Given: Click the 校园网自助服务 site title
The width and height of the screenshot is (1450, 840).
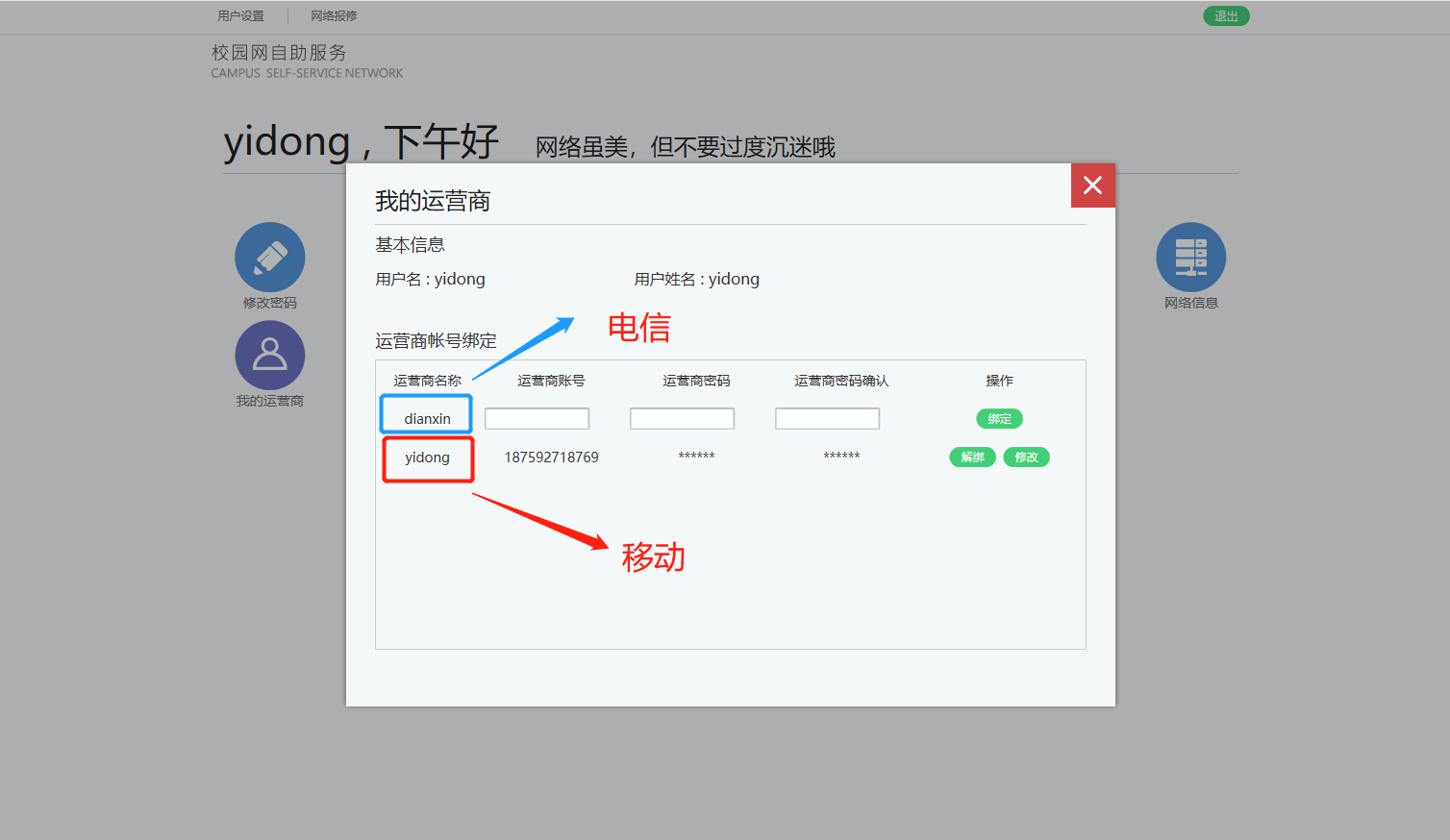Looking at the screenshot, I should (279, 53).
